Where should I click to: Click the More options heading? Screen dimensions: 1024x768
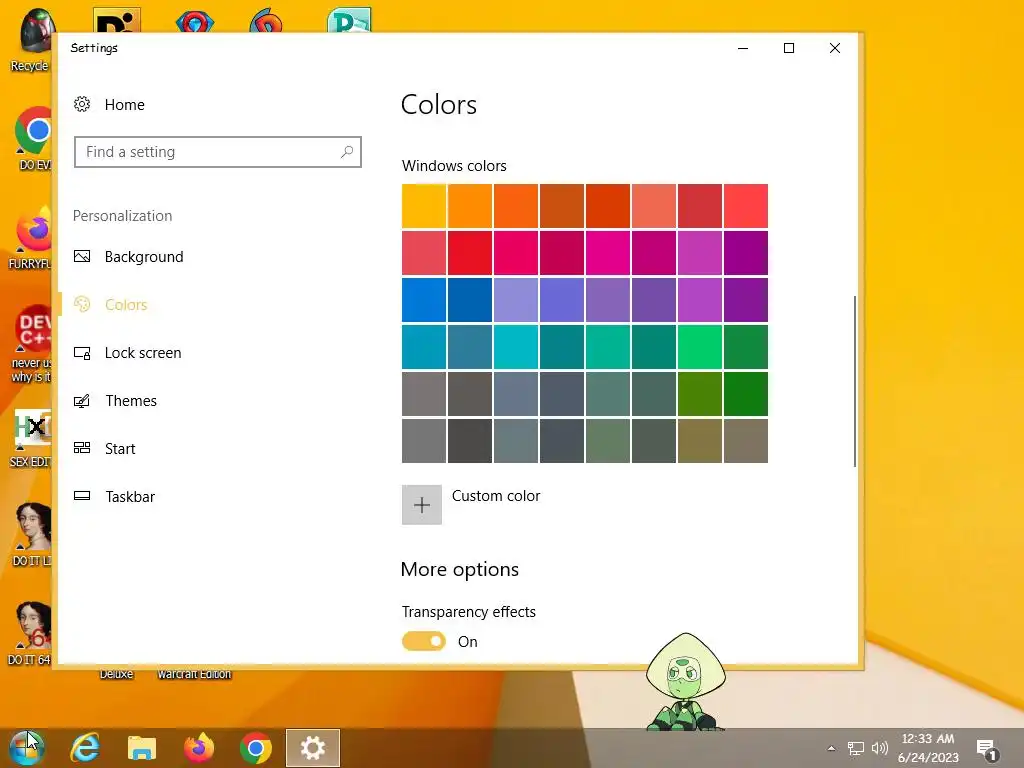tap(460, 569)
